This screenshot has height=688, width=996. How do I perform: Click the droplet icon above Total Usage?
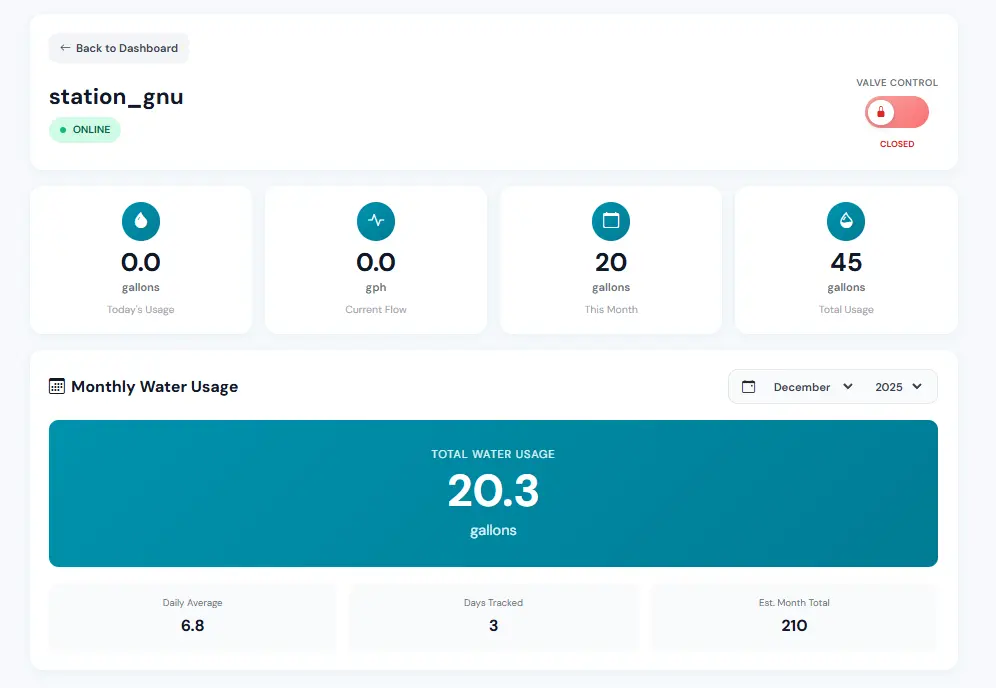[846, 221]
